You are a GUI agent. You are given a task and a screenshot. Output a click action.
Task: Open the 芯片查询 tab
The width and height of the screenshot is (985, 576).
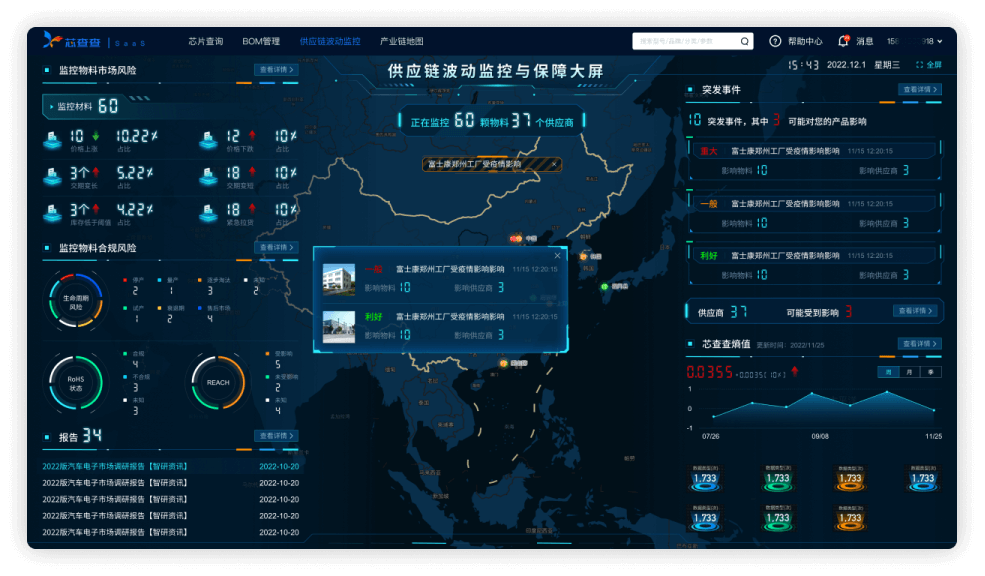[x=206, y=42]
